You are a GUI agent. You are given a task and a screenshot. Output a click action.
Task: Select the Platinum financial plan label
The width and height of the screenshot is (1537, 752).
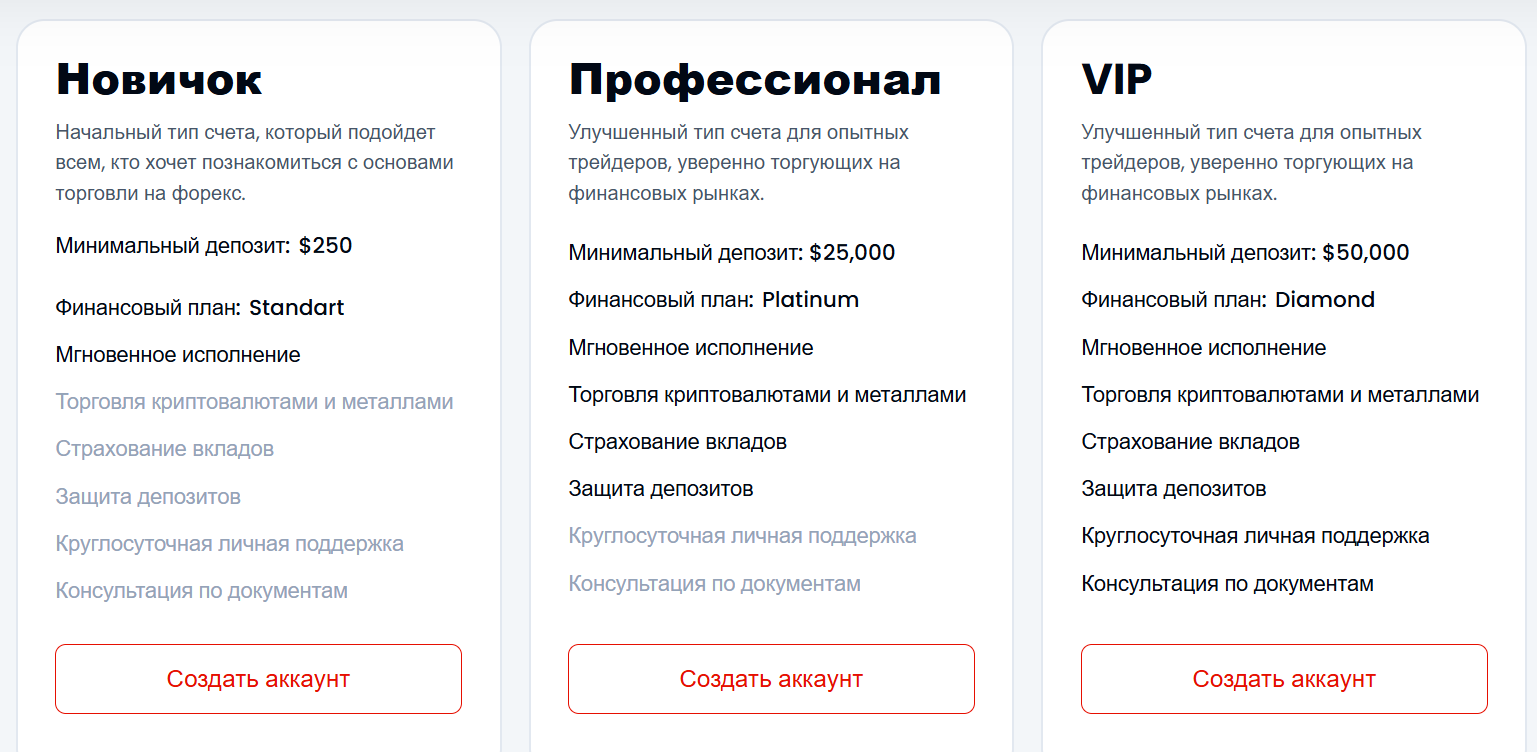[x=810, y=300]
